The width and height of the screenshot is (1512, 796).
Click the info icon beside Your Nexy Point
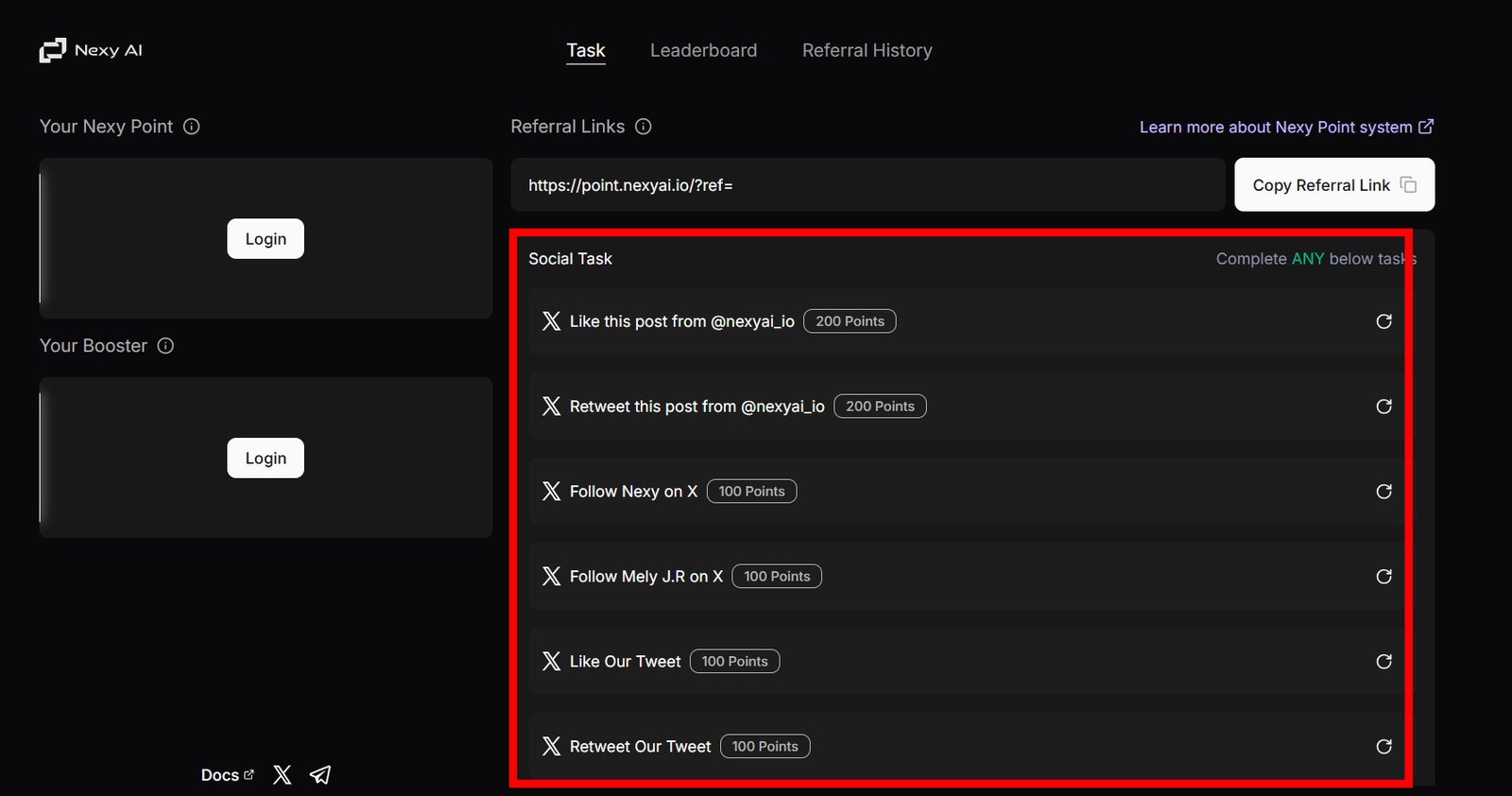click(191, 127)
